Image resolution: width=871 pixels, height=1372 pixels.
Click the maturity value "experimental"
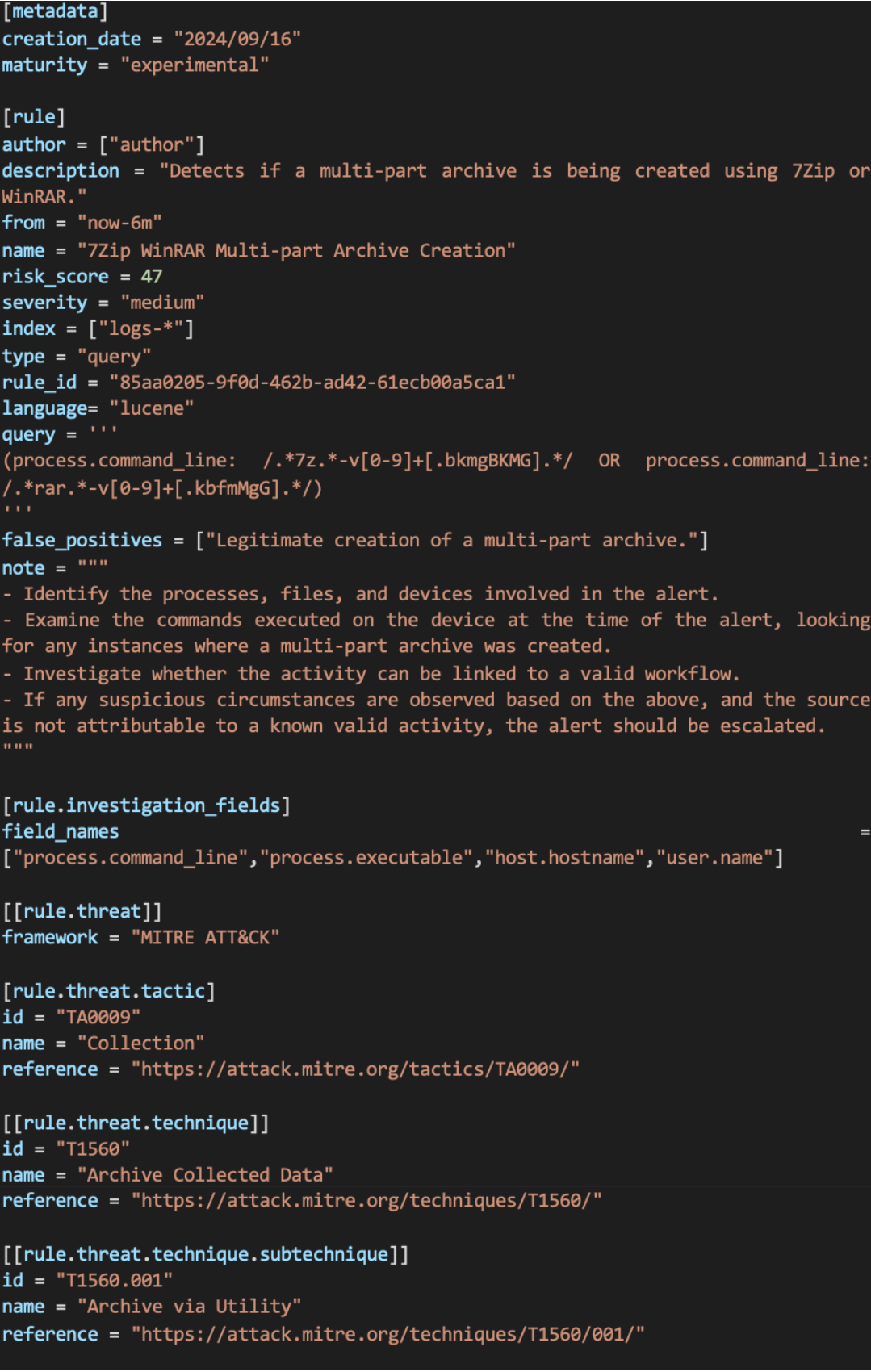point(195,65)
